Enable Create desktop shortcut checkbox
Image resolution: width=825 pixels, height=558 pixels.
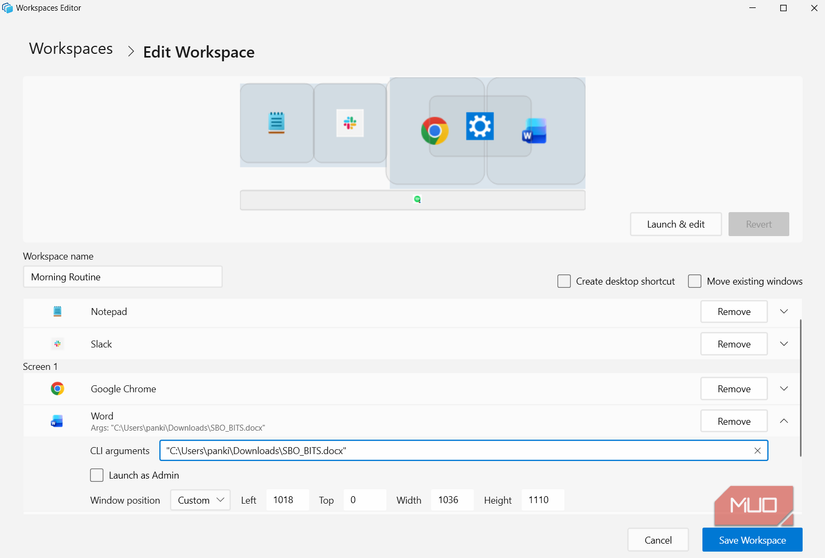click(x=565, y=281)
